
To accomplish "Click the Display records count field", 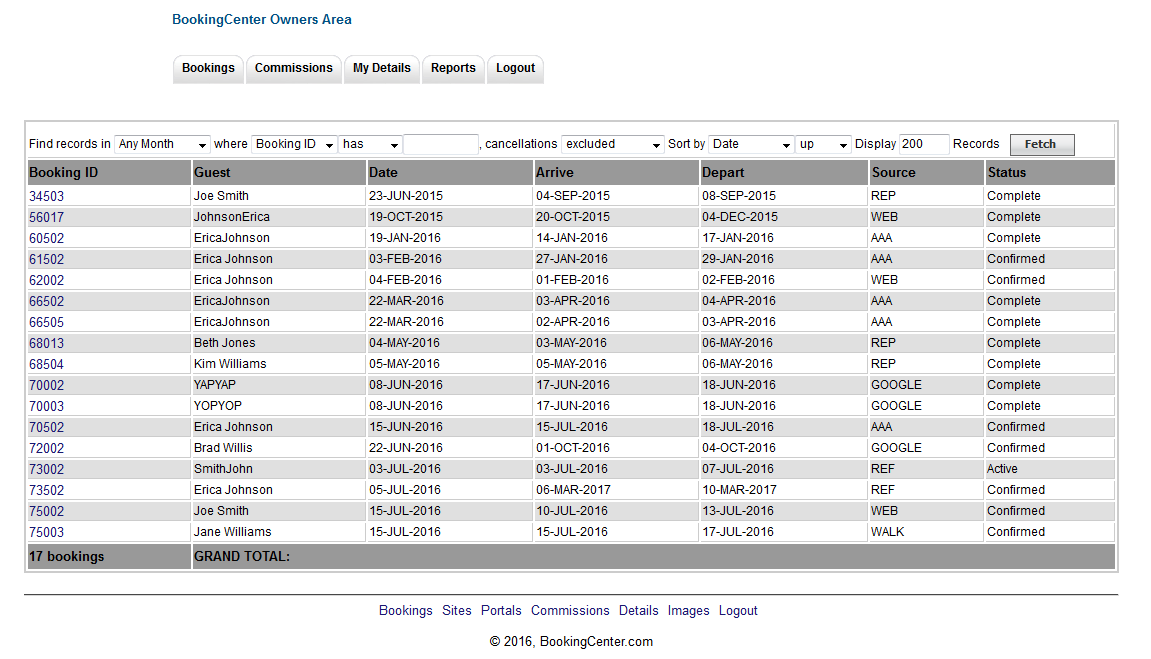I will [924, 144].
